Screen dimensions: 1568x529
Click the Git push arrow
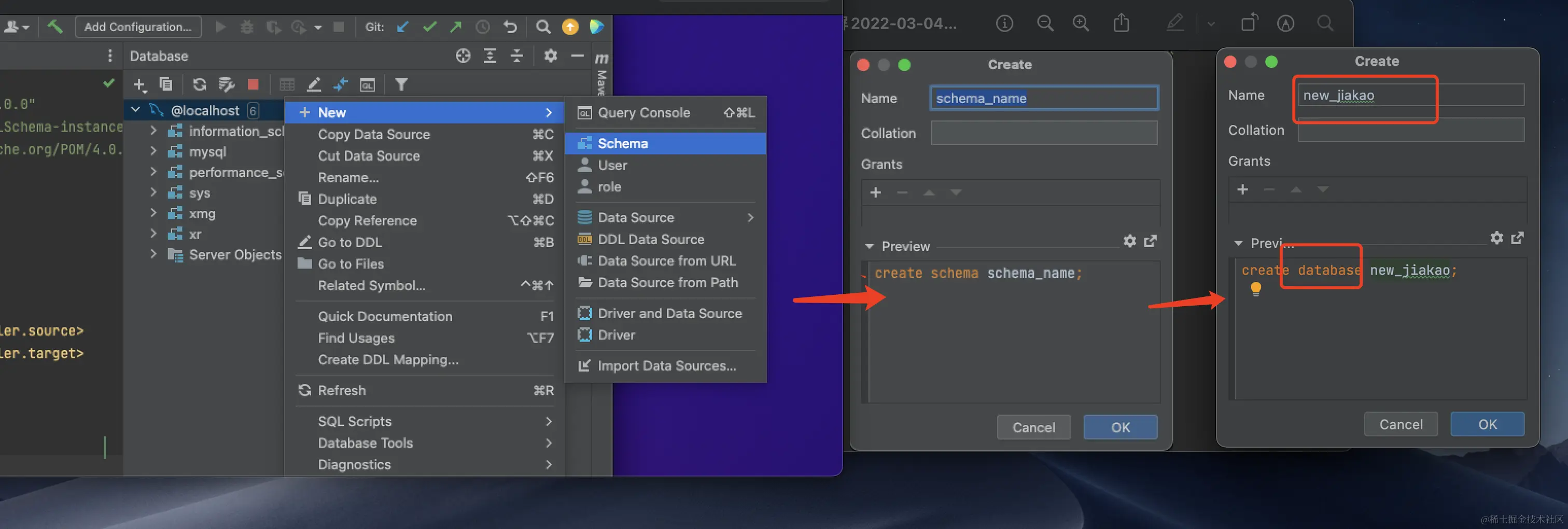(x=456, y=27)
